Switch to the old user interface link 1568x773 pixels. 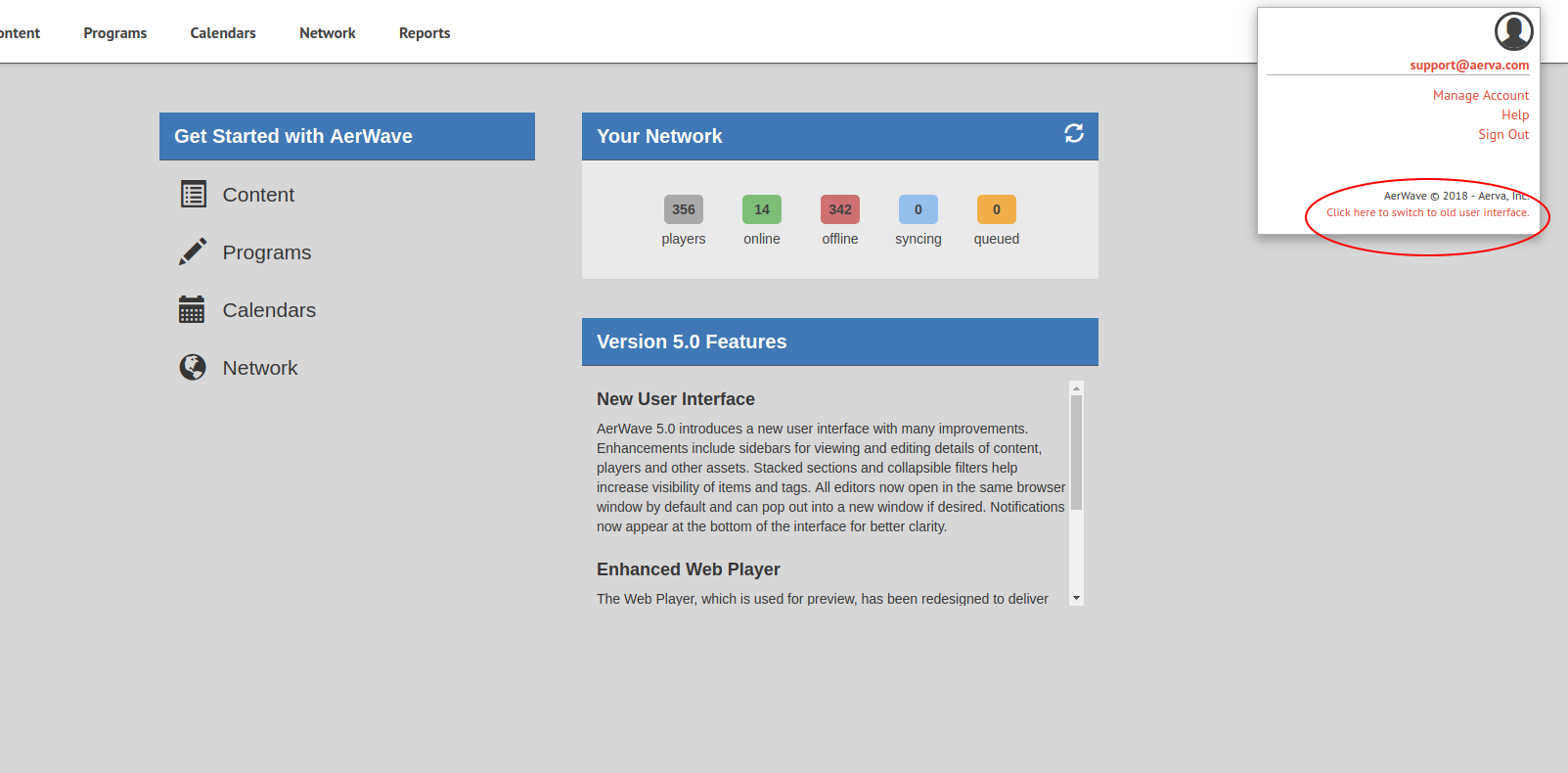click(x=1428, y=212)
